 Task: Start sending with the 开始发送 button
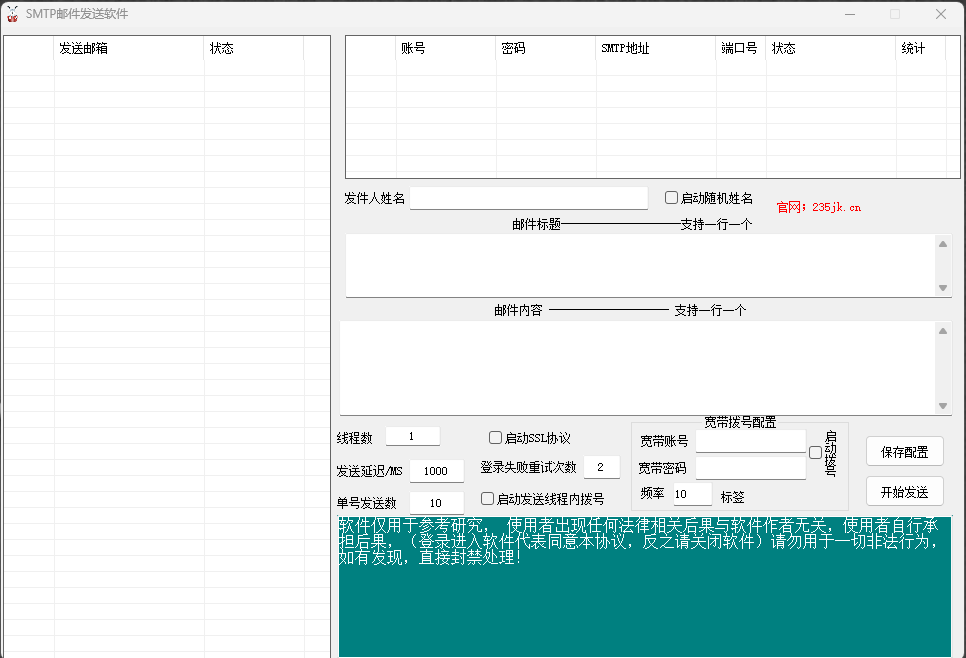[904, 492]
